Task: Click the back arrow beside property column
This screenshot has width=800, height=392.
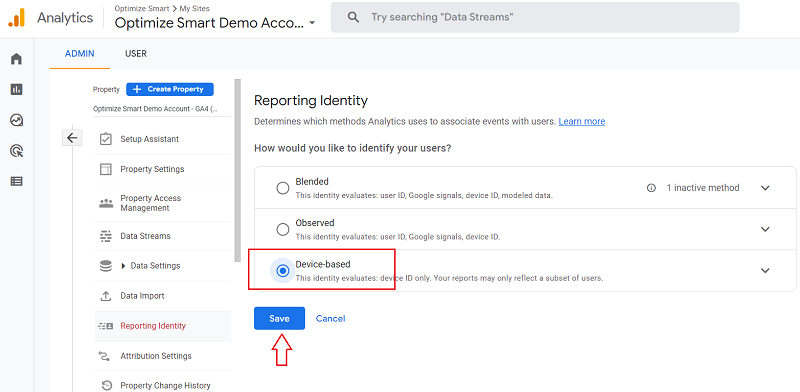Action: pyautogui.click(x=72, y=138)
